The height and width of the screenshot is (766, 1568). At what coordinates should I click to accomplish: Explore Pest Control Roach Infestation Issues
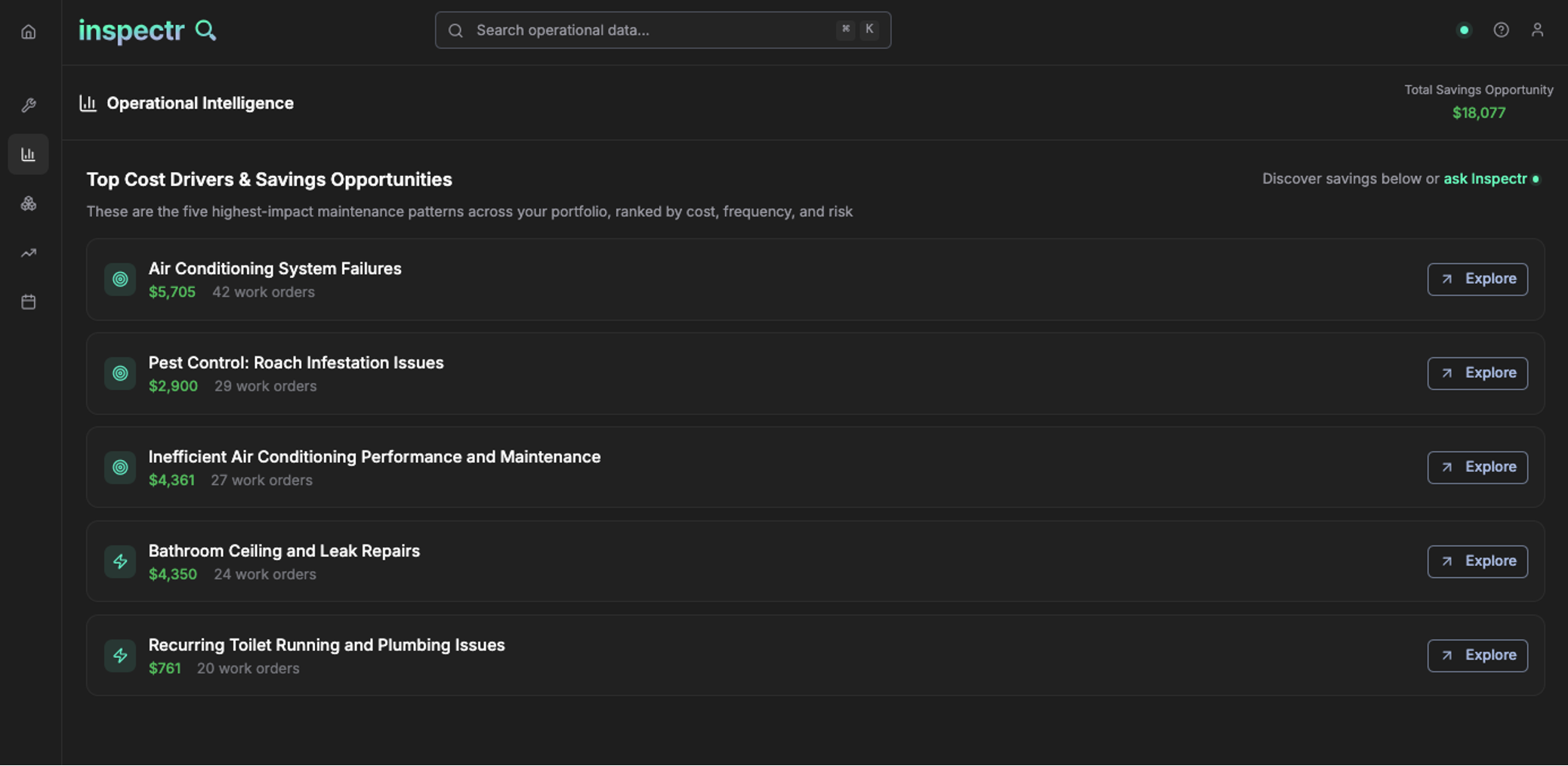1477,373
